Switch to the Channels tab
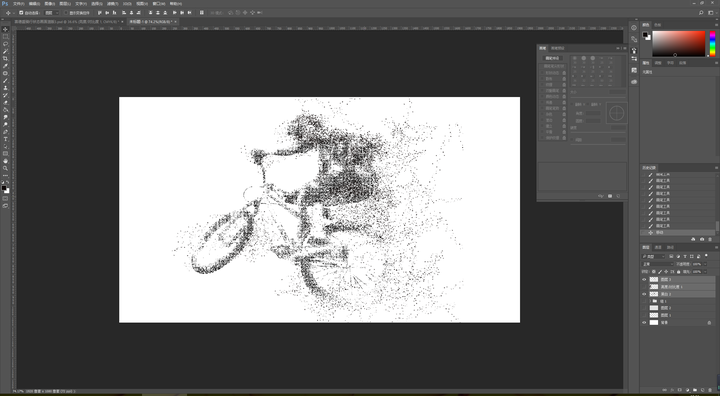720x396 pixels. pos(658,247)
